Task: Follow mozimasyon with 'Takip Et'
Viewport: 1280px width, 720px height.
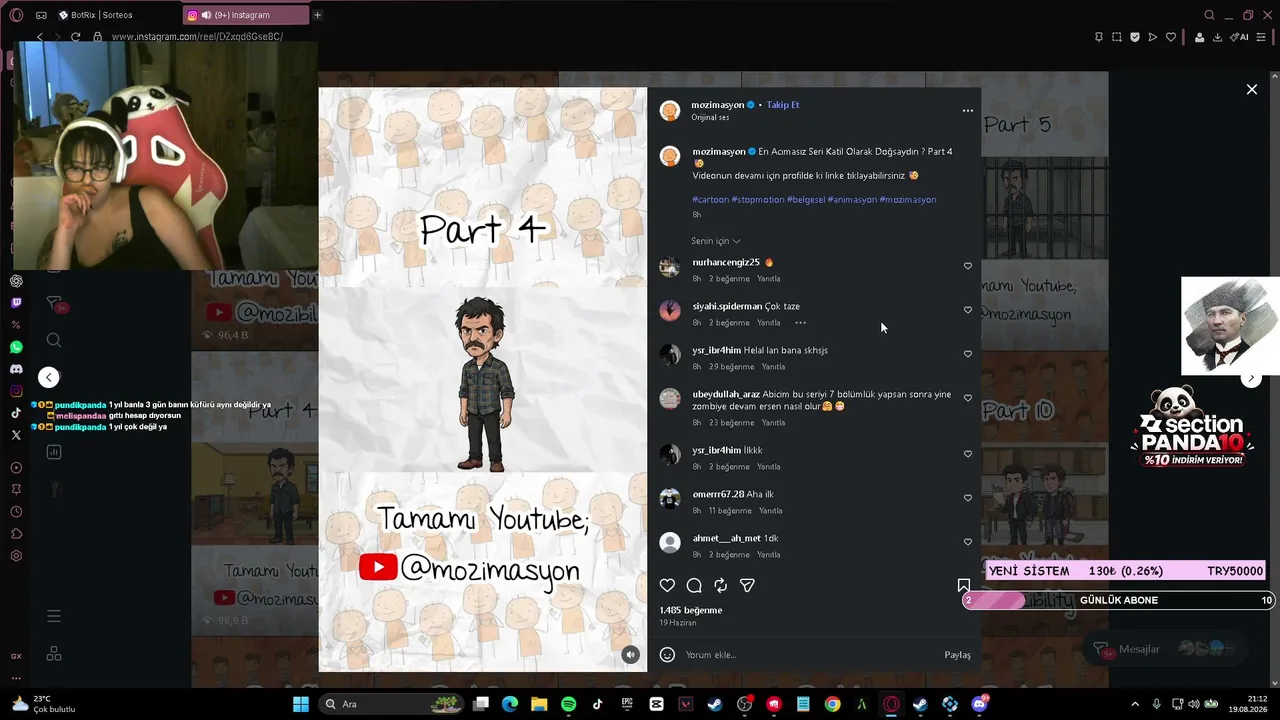Action: (x=783, y=105)
